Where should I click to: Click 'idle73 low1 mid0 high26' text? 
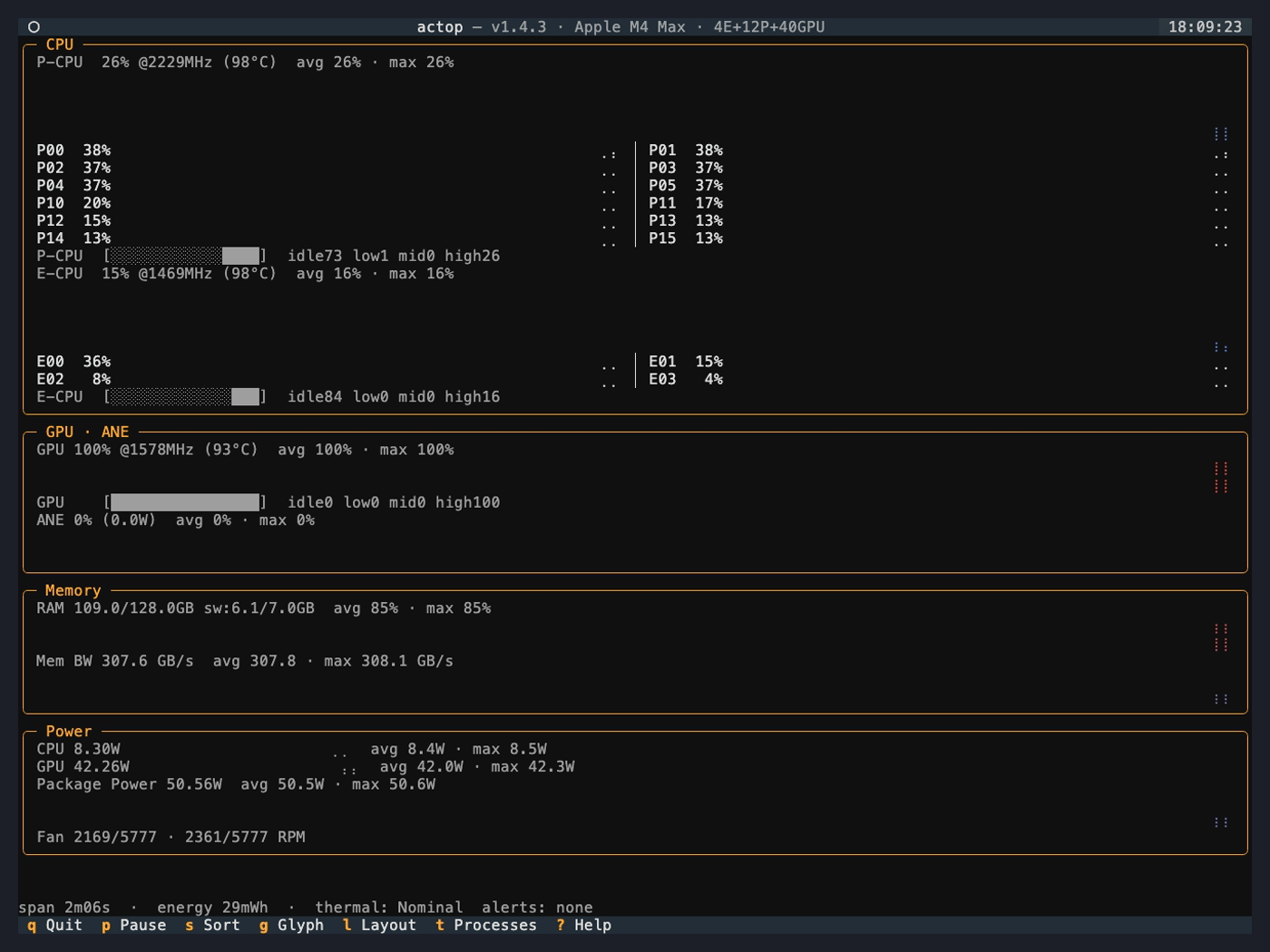(394, 256)
